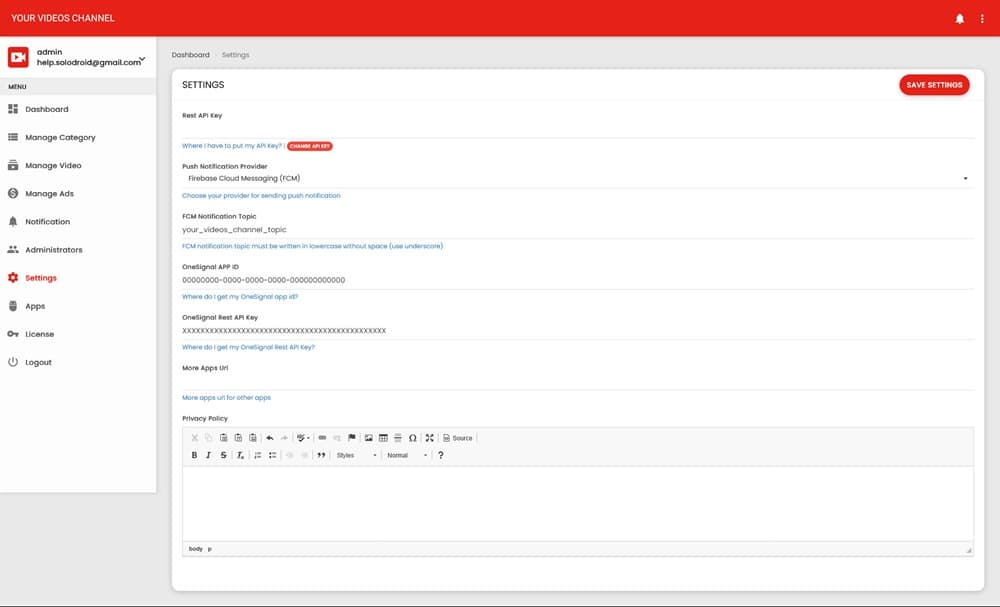
Task: Open the Styles dropdown in editor
Action: (x=356, y=455)
